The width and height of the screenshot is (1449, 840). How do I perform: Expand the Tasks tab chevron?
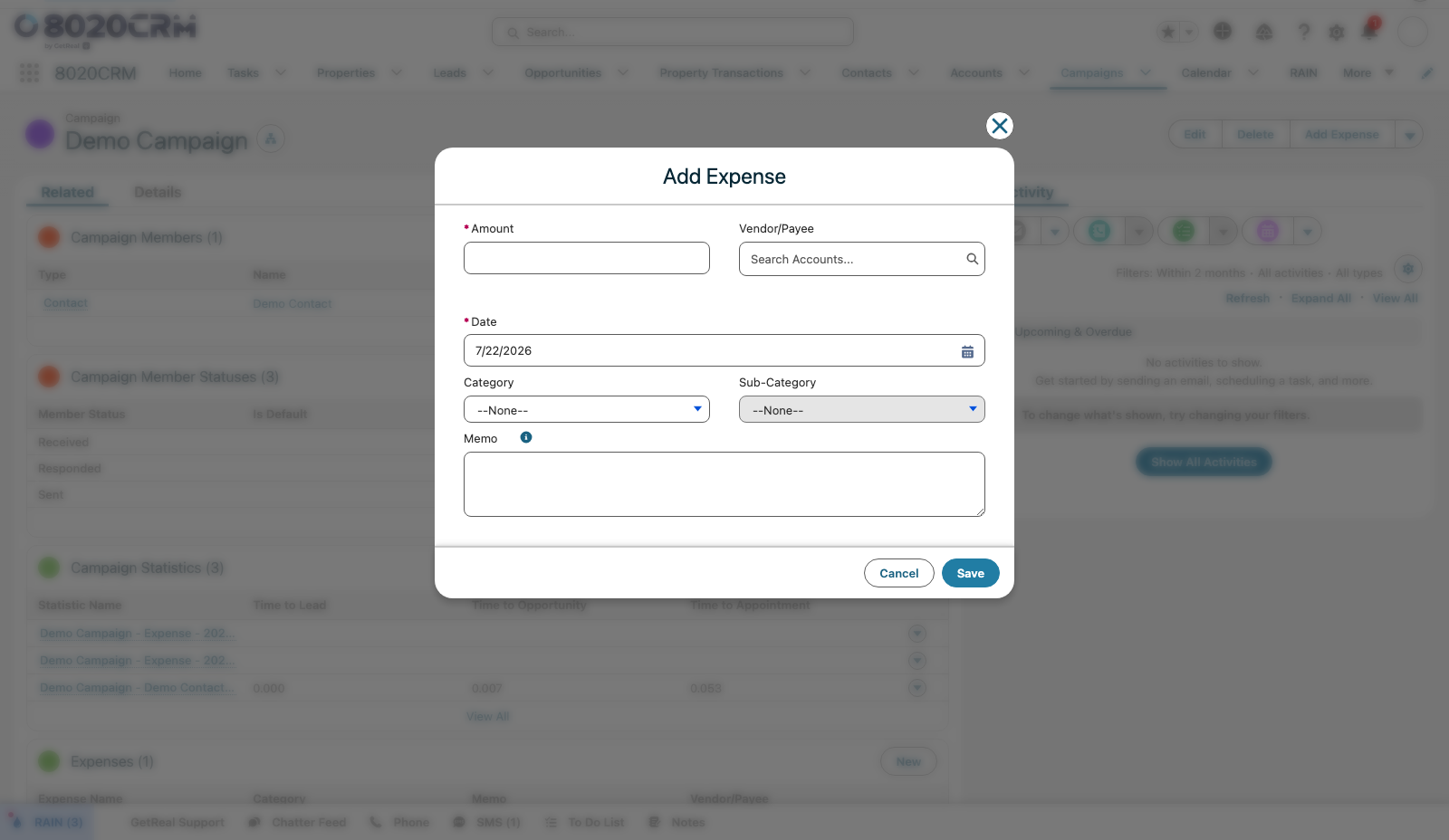pyautogui.click(x=281, y=72)
